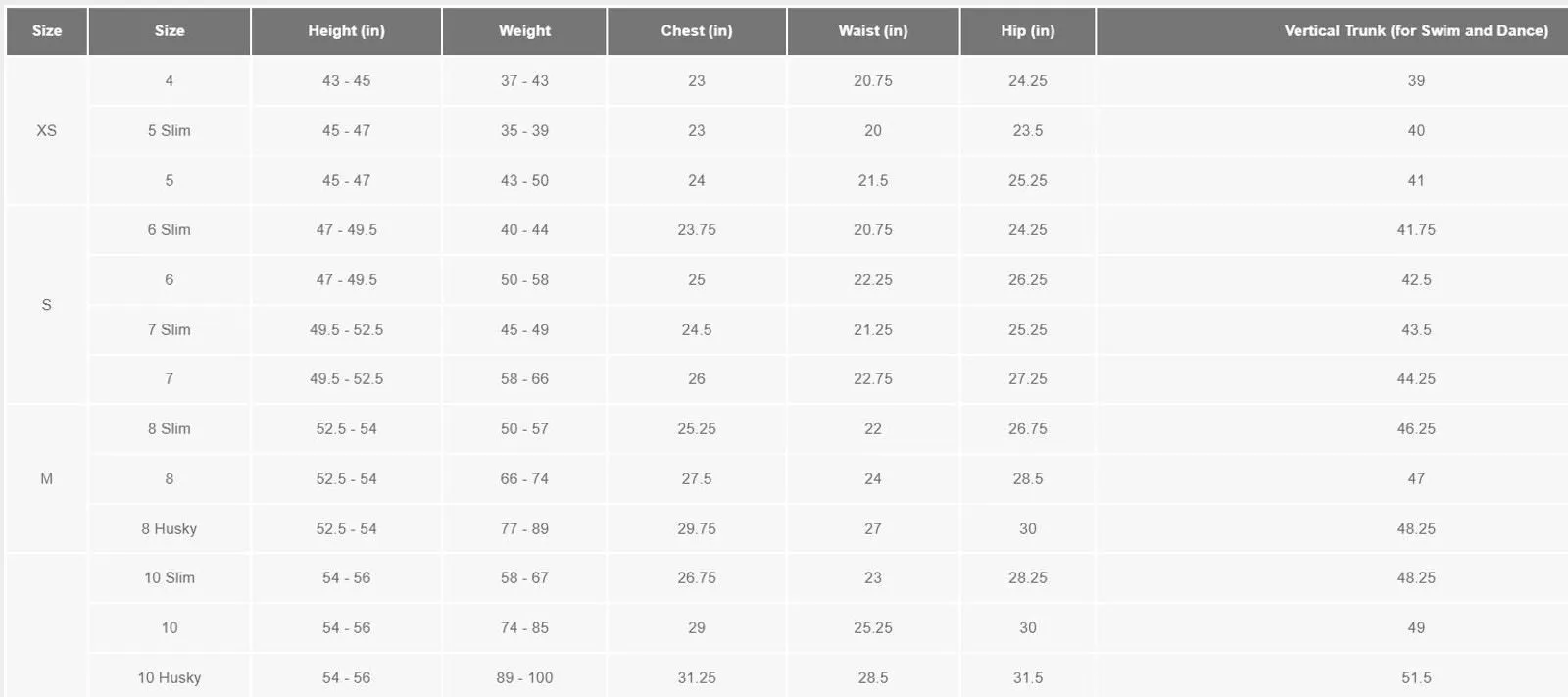Select the XS size group cell
1568x697 pixels.
point(46,130)
